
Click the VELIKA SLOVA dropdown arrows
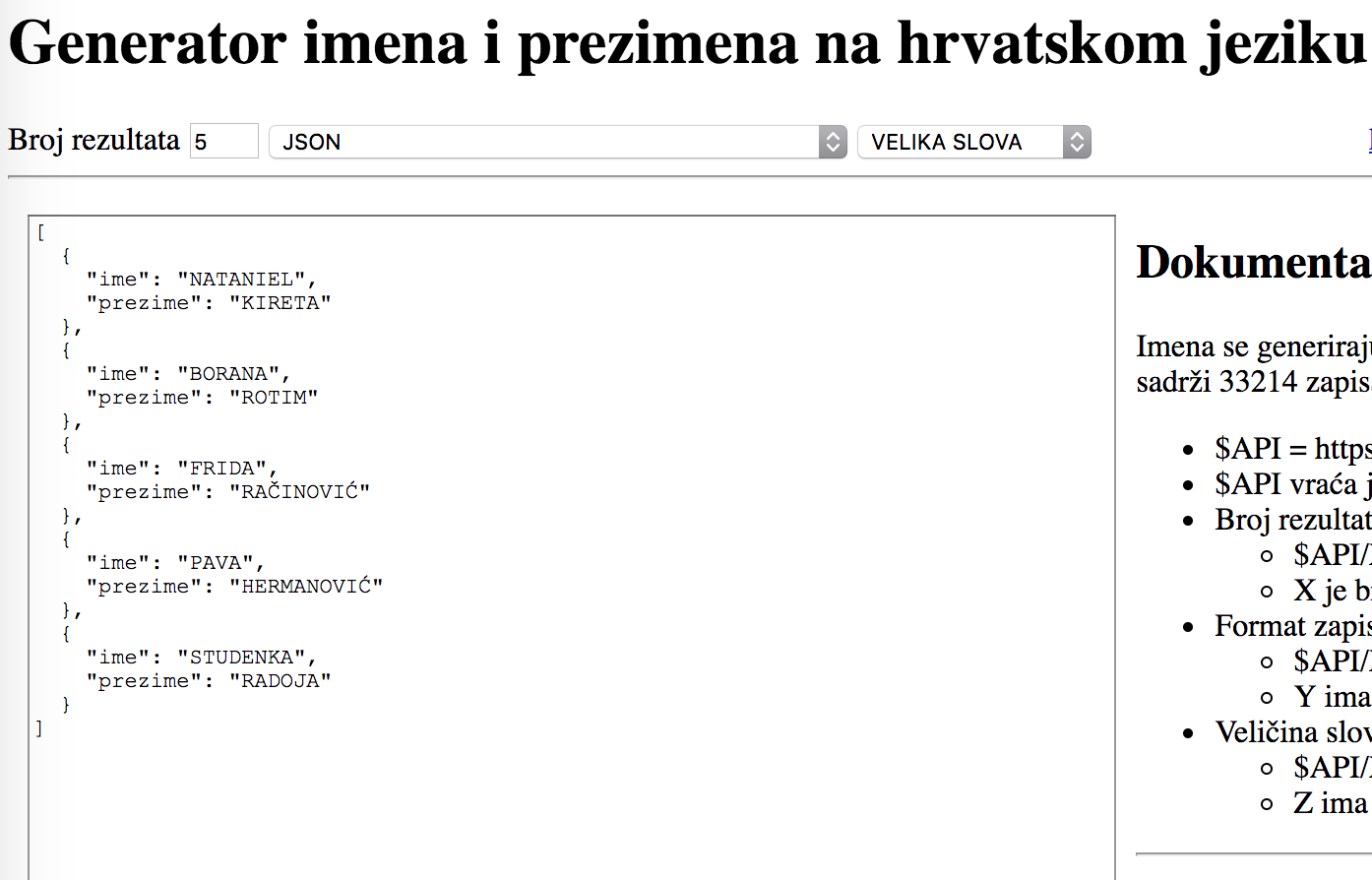[x=1077, y=142]
